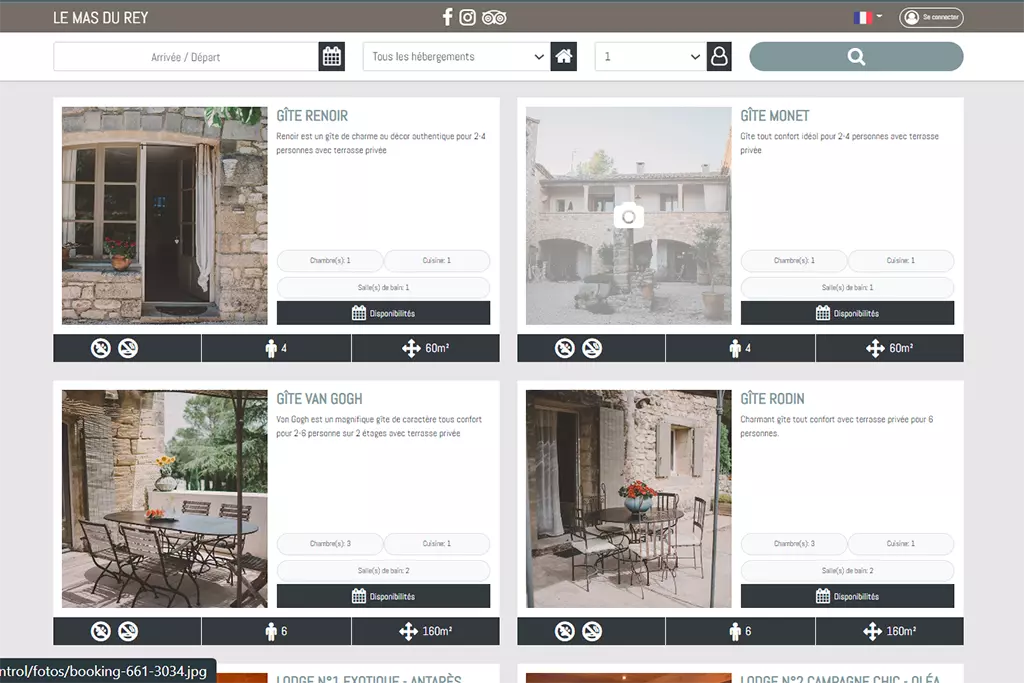Open the Gîte Renoir title link
1024x683 pixels.
pyautogui.click(x=312, y=116)
